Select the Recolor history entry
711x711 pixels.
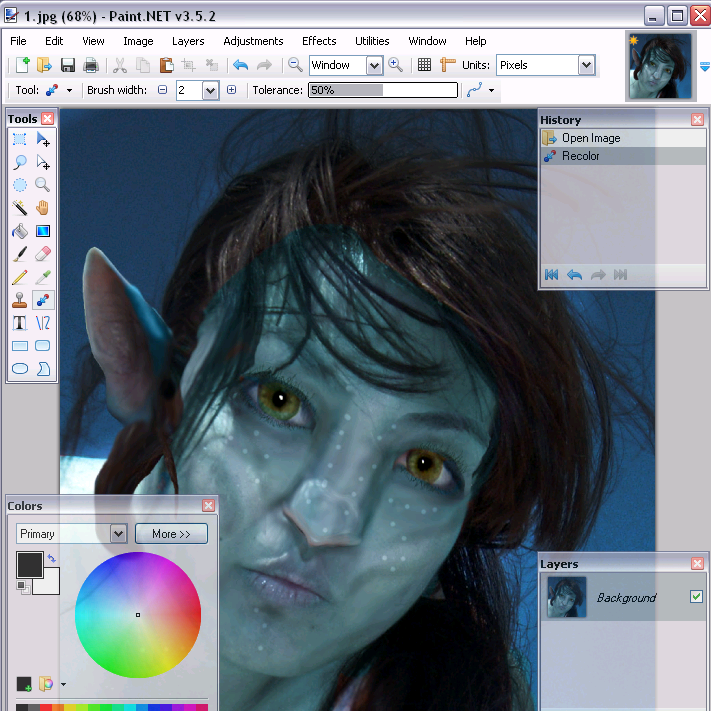tap(623, 156)
